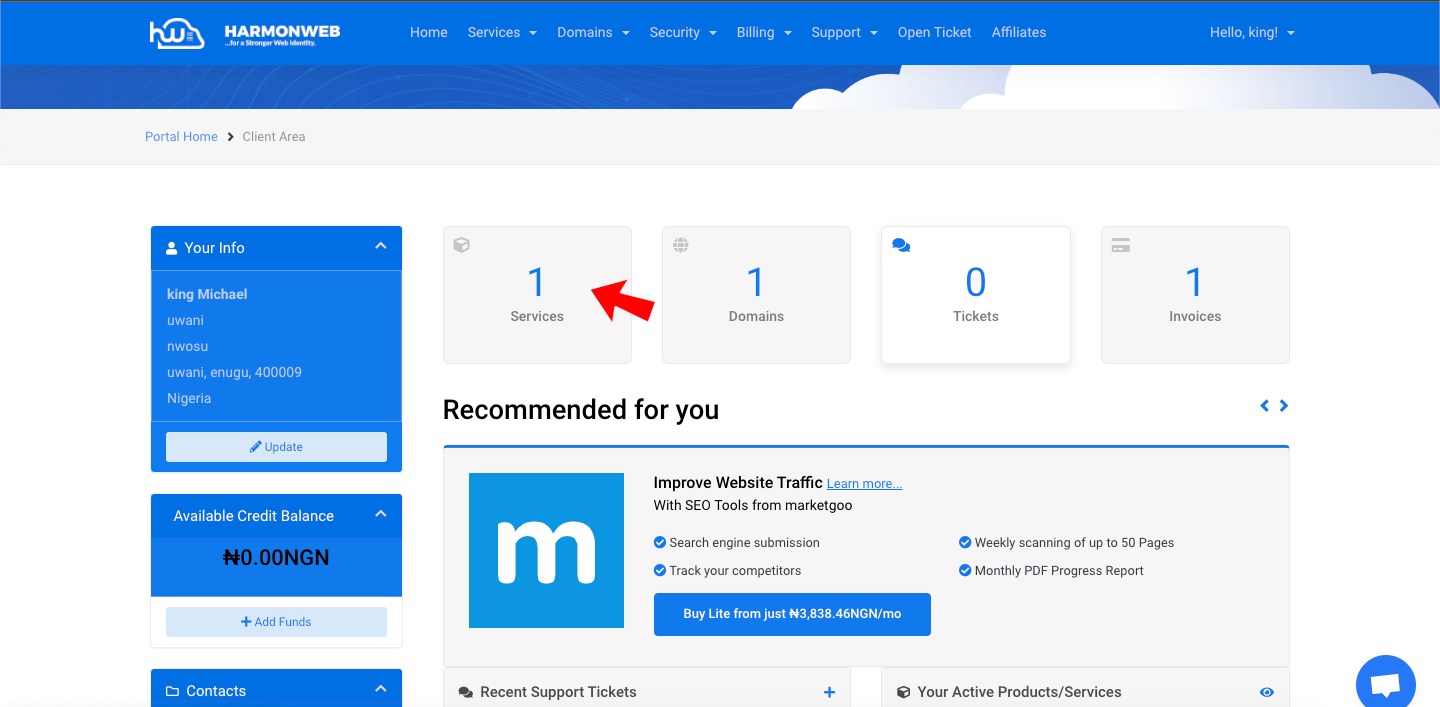Click the Services tile cube icon
Image resolution: width=1440 pixels, height=707 pixels.
(461, 245)
